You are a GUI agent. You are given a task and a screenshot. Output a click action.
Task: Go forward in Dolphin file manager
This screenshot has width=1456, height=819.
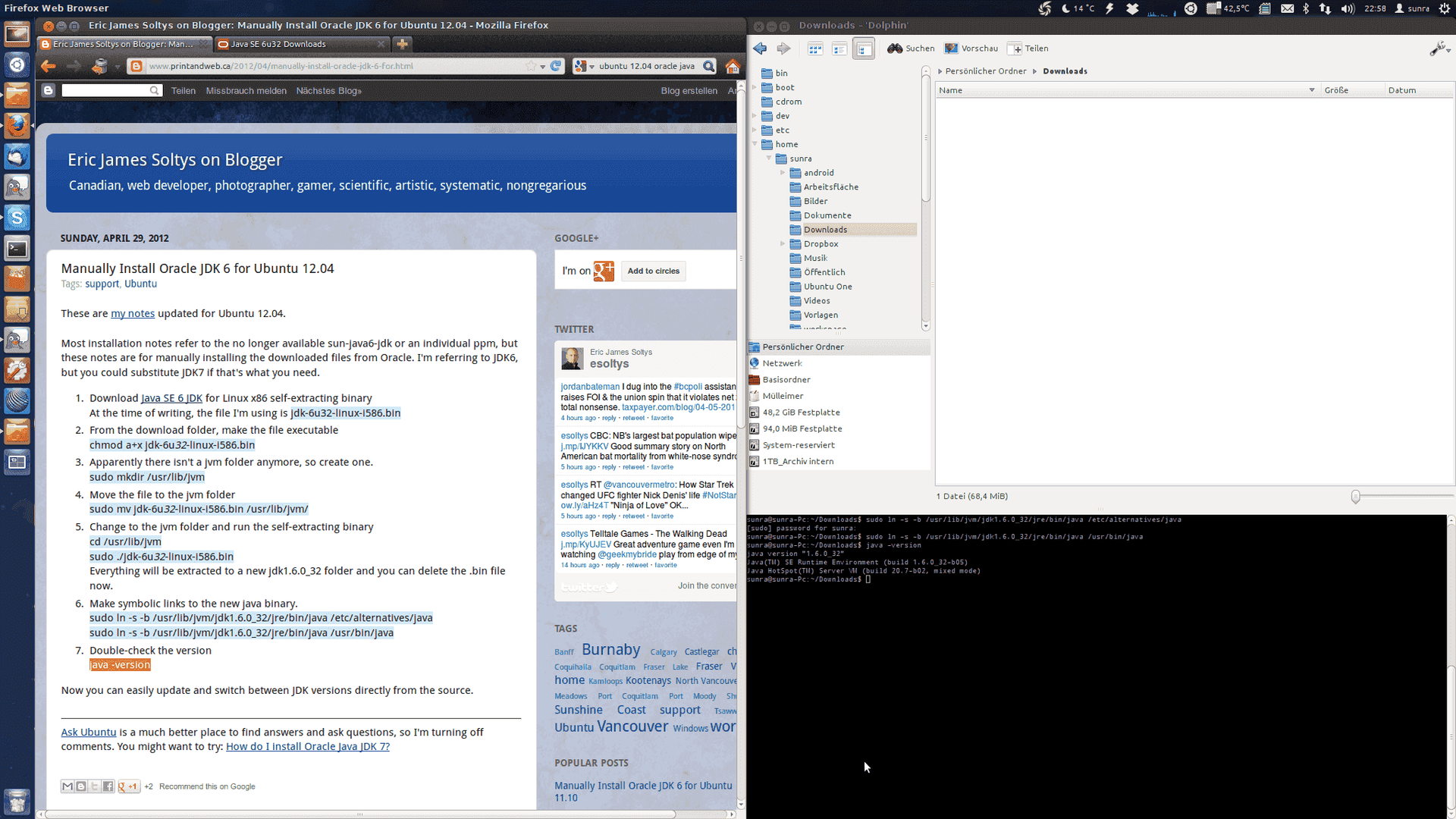pyautogui.click(x=783, y=49)
